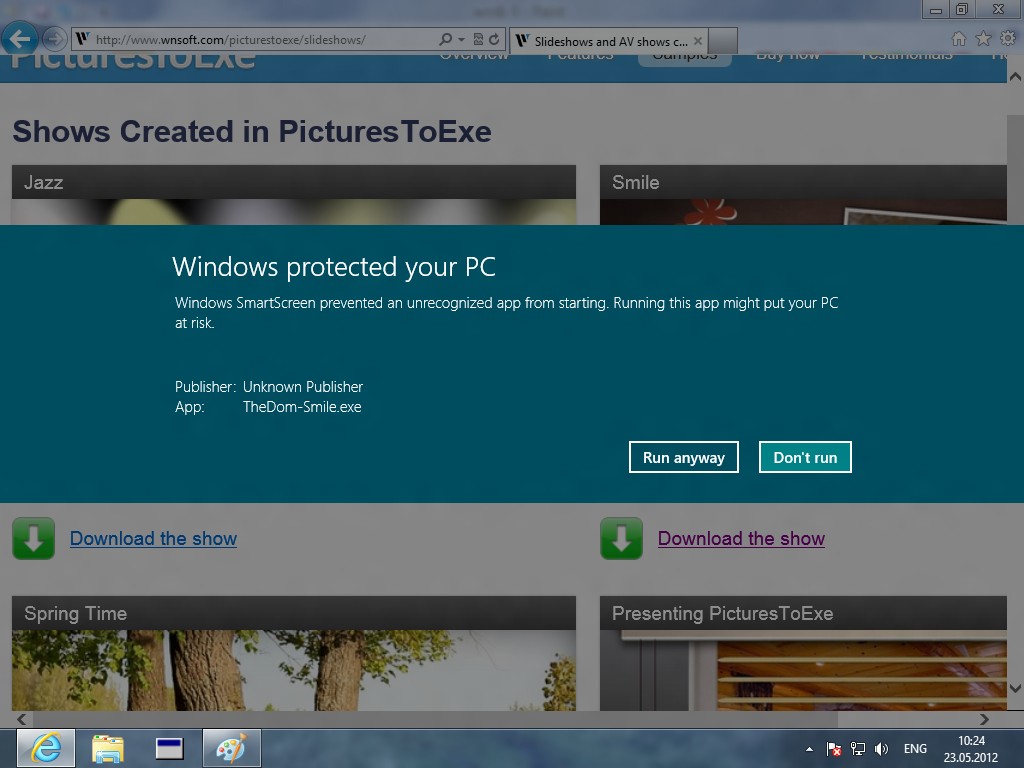The image size is (1024, 768).
Task: Show hidden system tray icons
Action: coord(809,749)
